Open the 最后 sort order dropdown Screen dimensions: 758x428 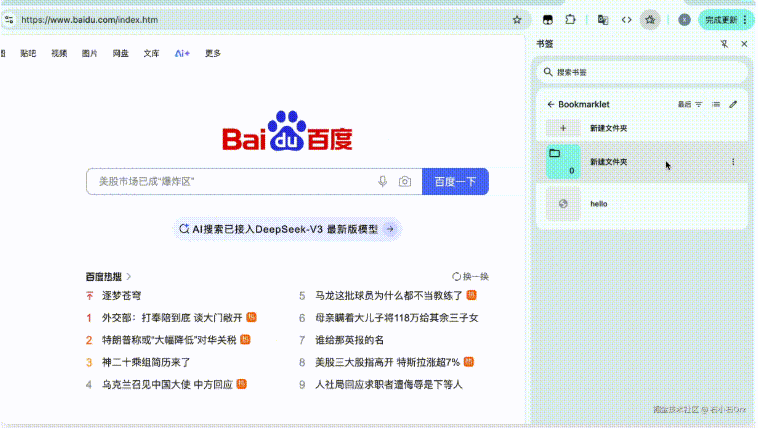pos(690,104)
